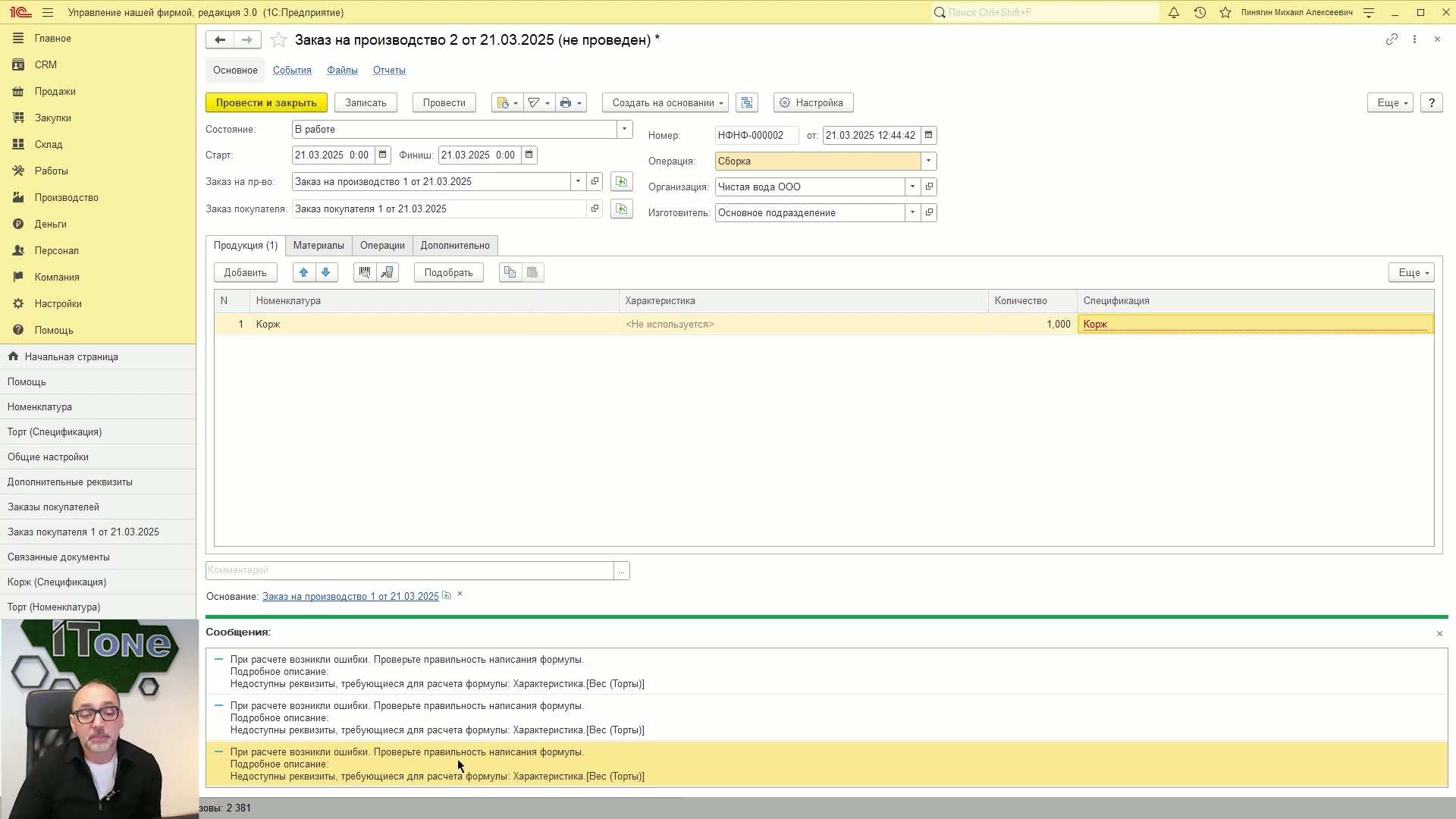Open the Дополнительно tab

[x=455, y=245]
